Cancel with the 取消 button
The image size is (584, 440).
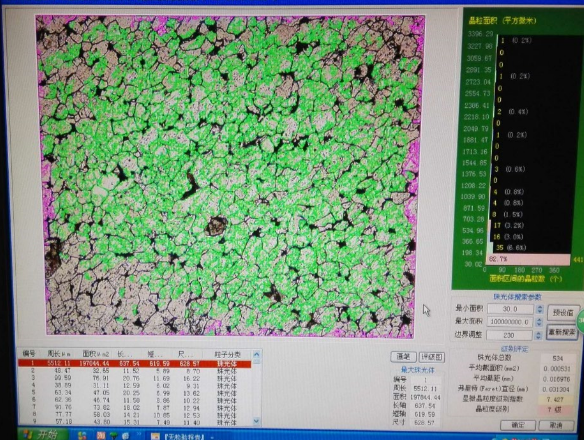click(x=556, y=425)
